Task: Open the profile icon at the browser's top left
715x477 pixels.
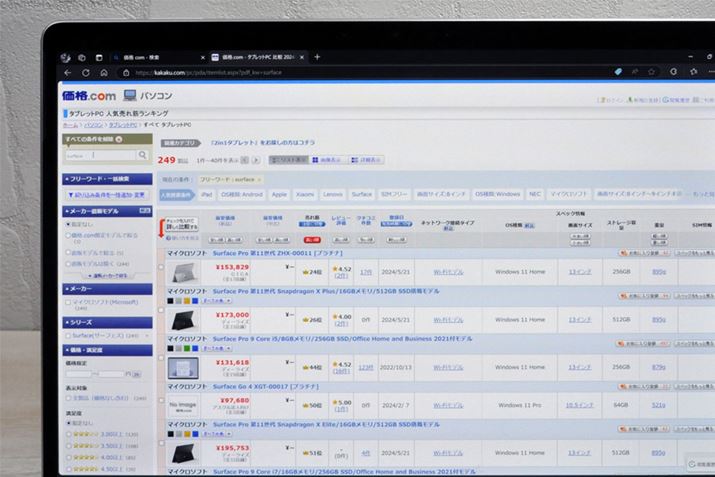Action: [66, 57]
